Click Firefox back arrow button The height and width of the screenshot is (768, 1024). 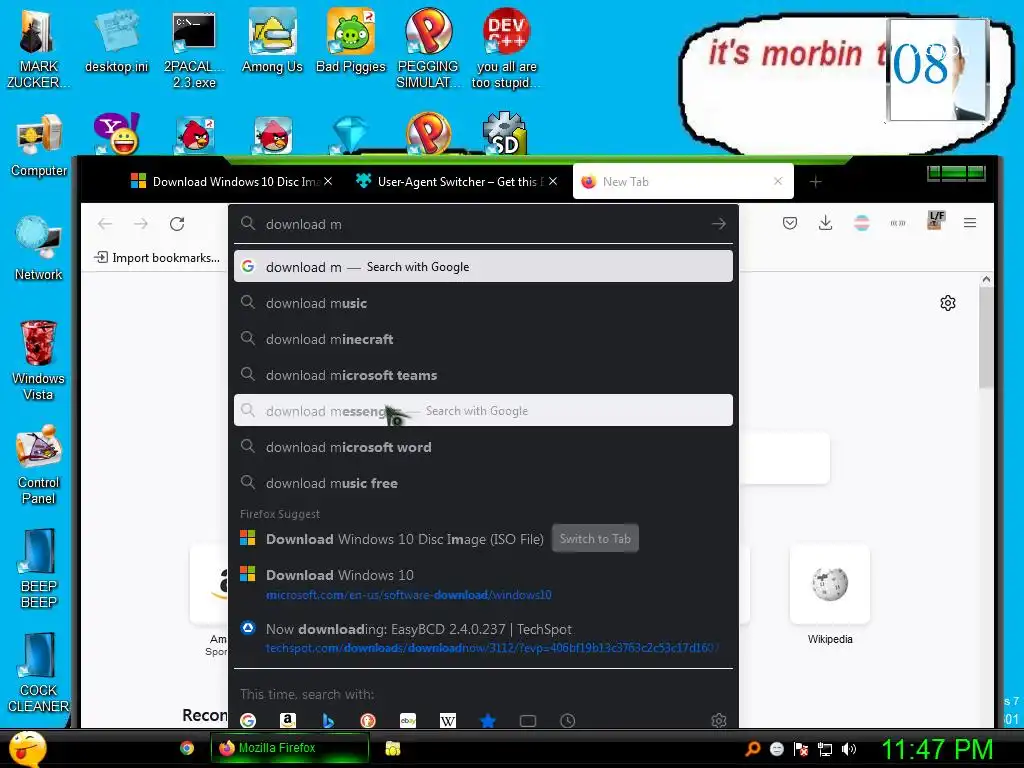coord(105,224)
